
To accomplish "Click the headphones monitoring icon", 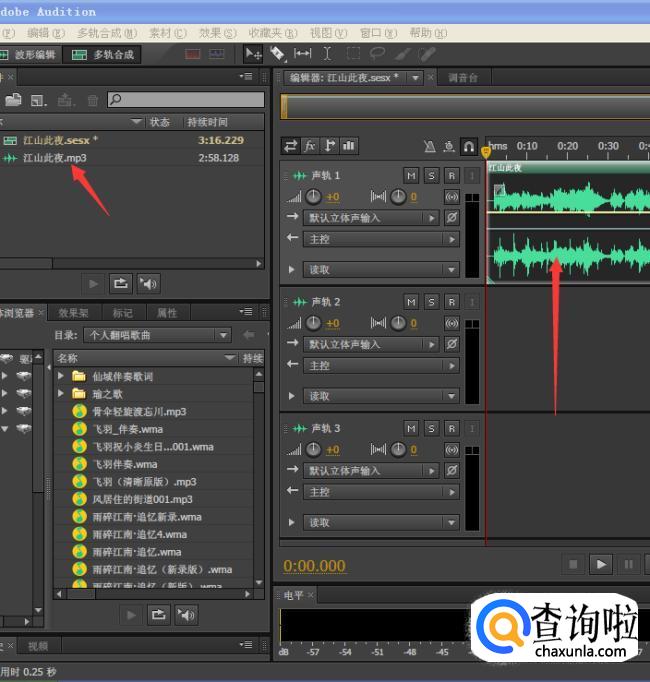I will tap(468, 146).
